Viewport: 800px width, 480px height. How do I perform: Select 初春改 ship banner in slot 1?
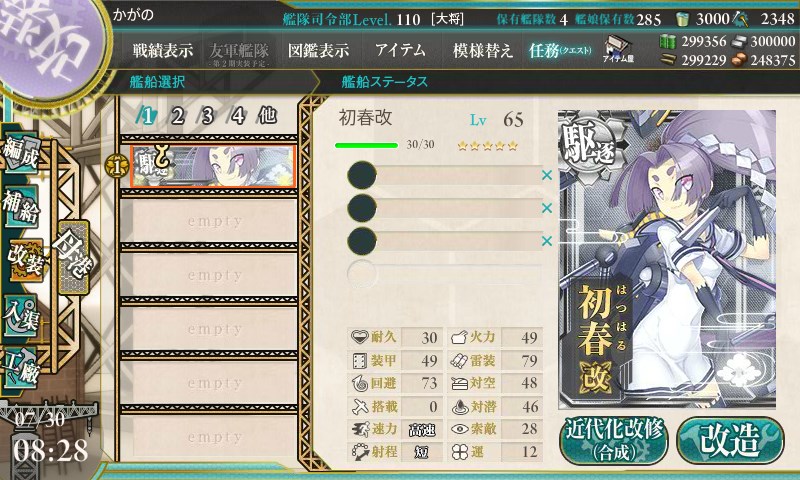click(x=213, y=166)
